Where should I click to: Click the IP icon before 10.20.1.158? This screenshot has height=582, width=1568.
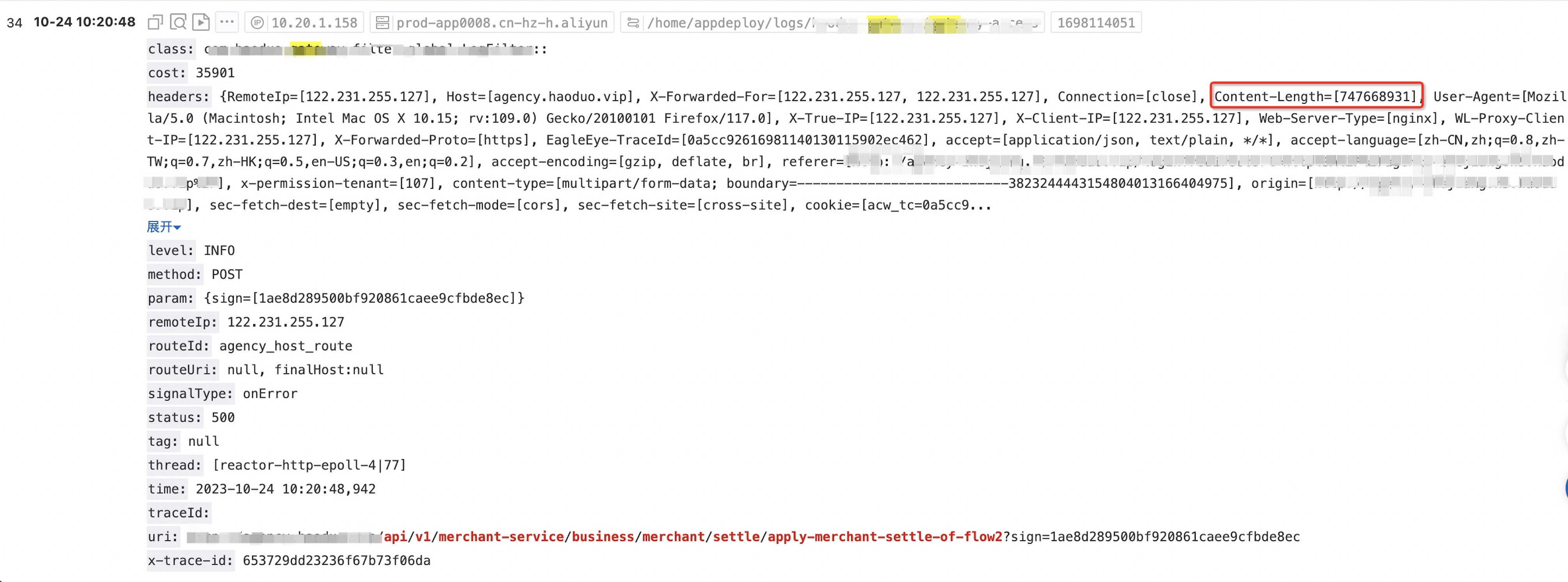258,23
